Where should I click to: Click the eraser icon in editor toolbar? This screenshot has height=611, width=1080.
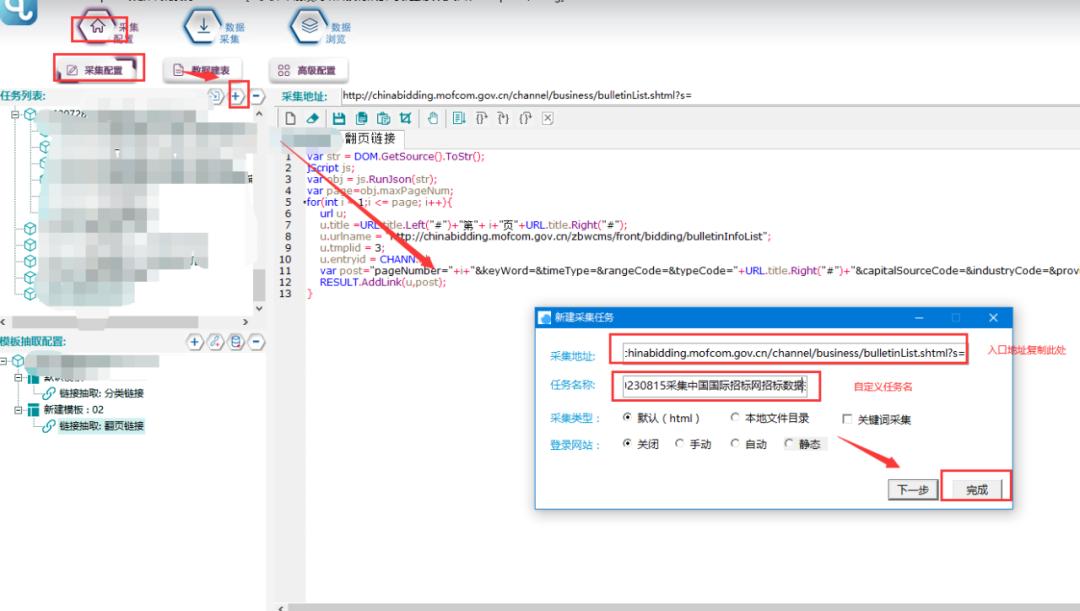coord(312,118)
